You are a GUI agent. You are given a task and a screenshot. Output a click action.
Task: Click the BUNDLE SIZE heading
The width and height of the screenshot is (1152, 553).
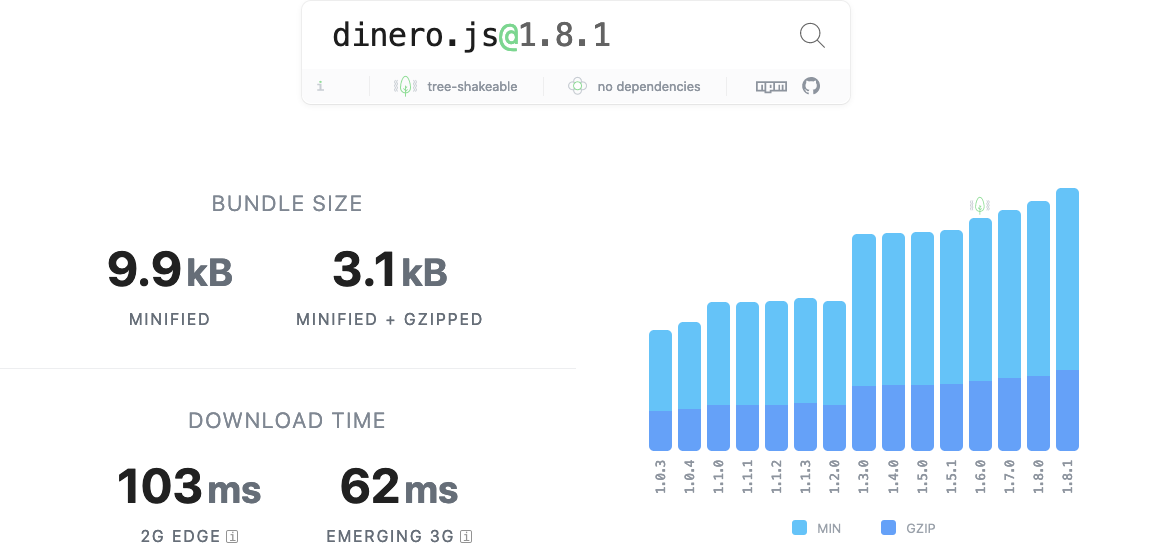287,203
